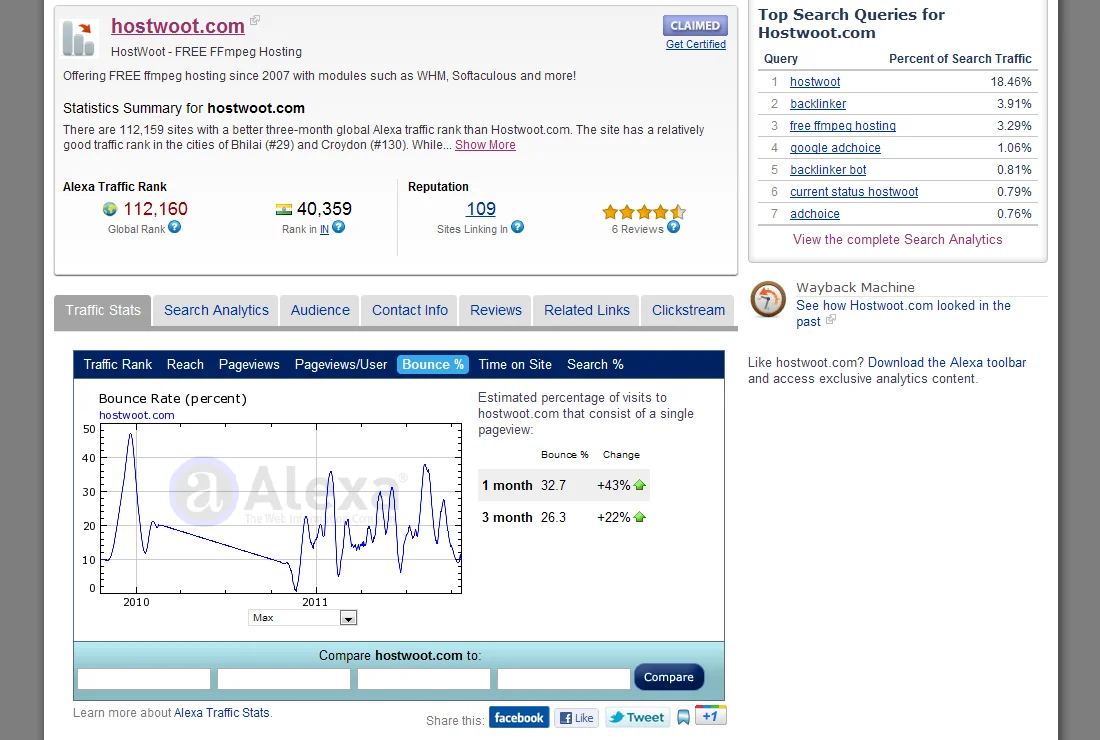Open the 'free ffmpeg hosting' query link
The width and height of the screenshot is (1100, 740).
[x=843, y=126]
